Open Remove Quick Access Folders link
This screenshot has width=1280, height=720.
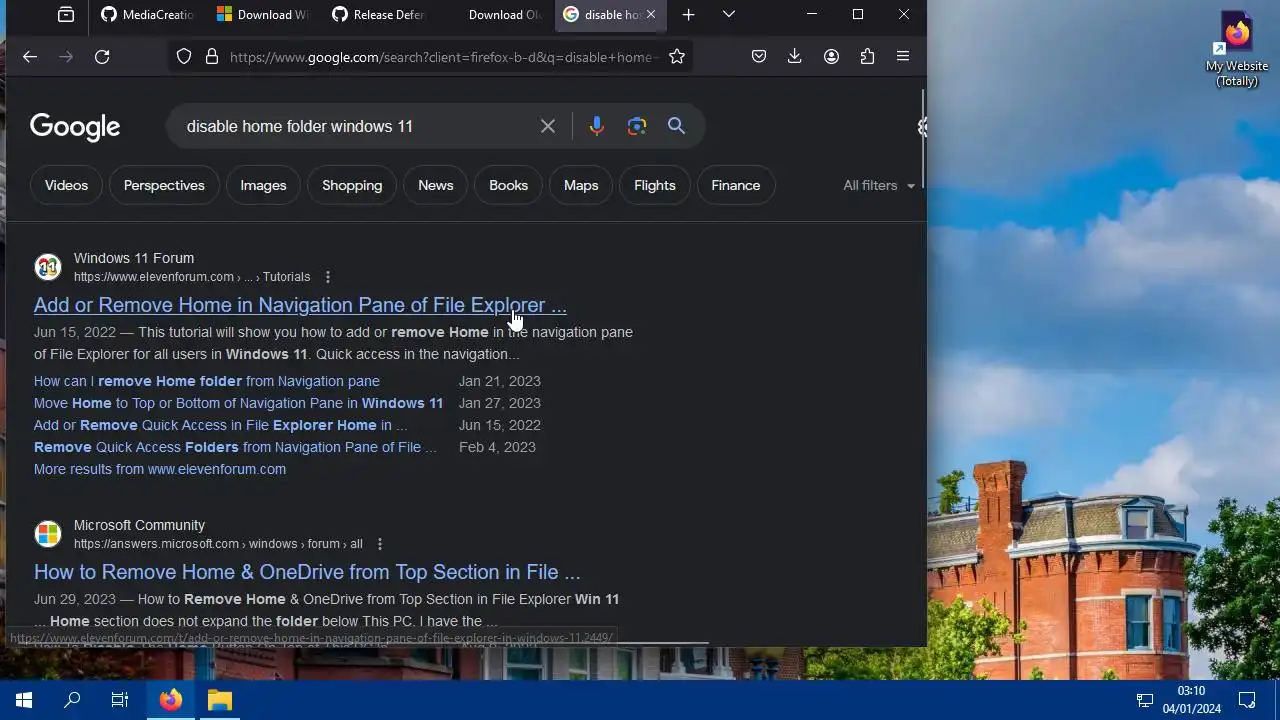click(x=235, y=447)
